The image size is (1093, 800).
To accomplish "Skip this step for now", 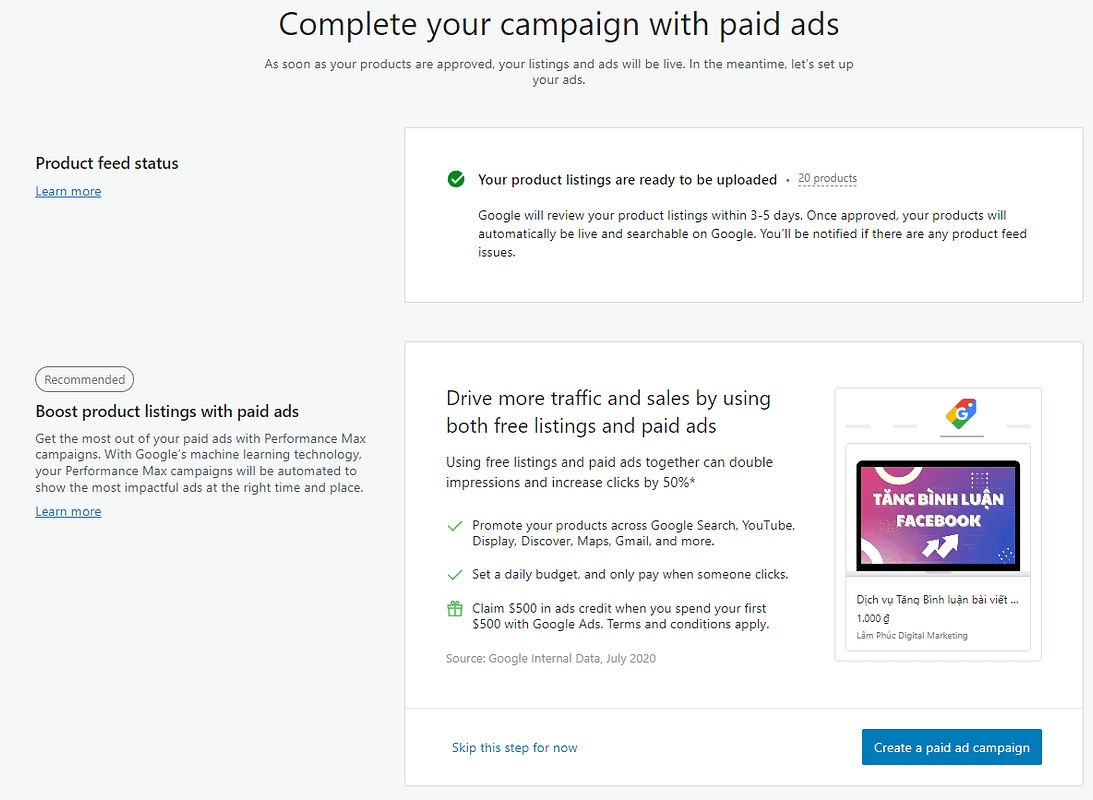I will tap(514, 747).
